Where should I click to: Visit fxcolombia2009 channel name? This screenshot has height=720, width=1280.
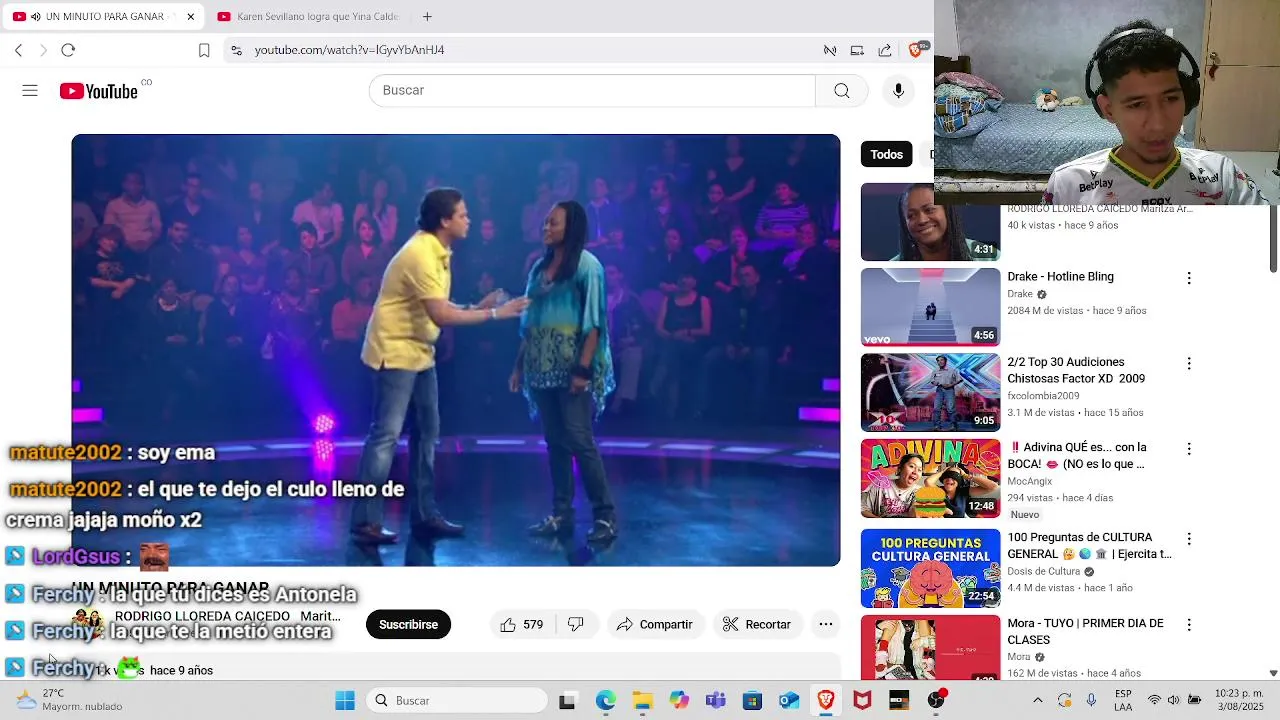pos(1043,396)
